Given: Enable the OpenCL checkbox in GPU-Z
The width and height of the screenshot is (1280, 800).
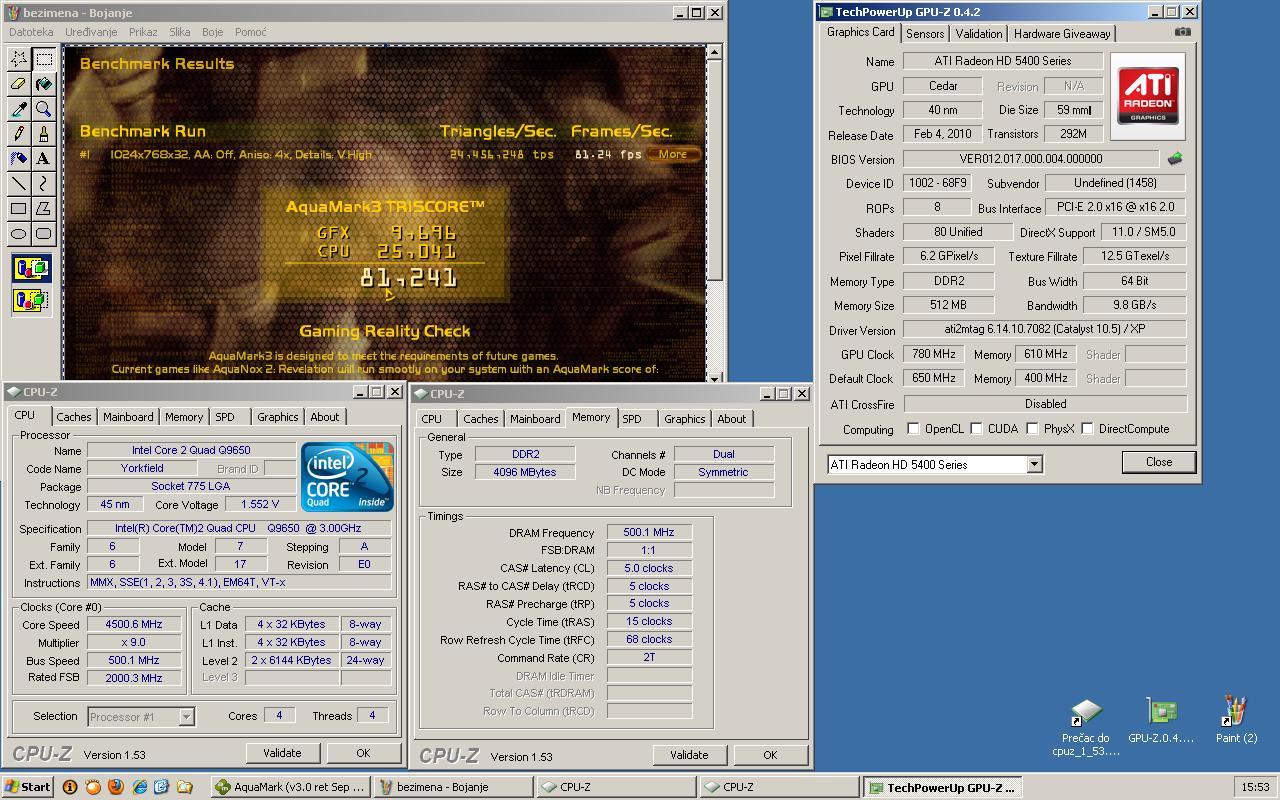Looking at the screenshot, I should pos(913,429).
